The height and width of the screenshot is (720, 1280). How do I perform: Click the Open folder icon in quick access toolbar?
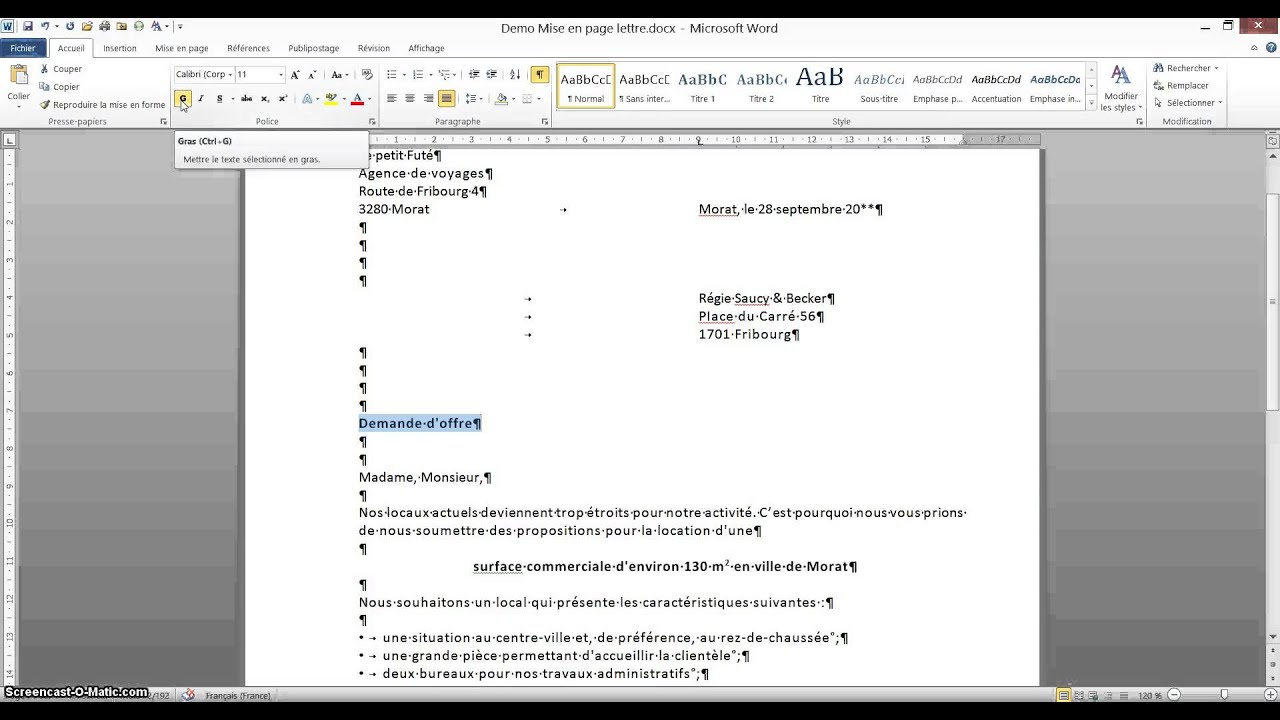tap(88, 26)
